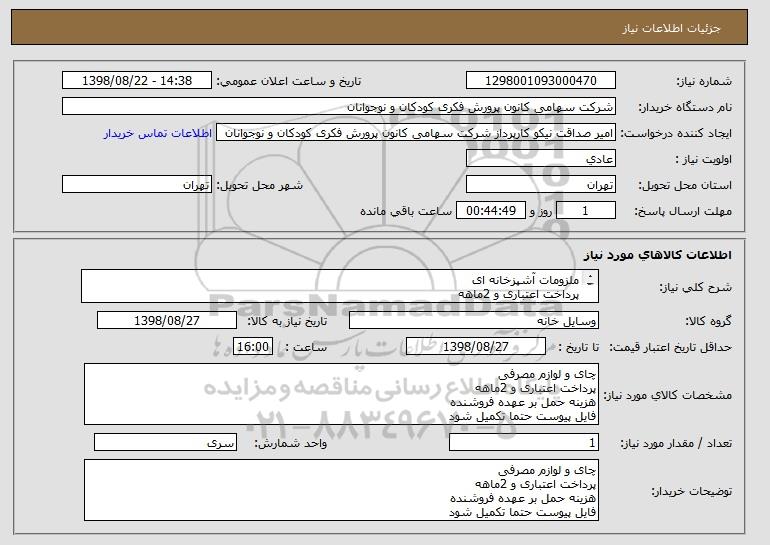Click the label گروه کالا
This screenshot has width=770, height=545.
(x=709, y=321)
